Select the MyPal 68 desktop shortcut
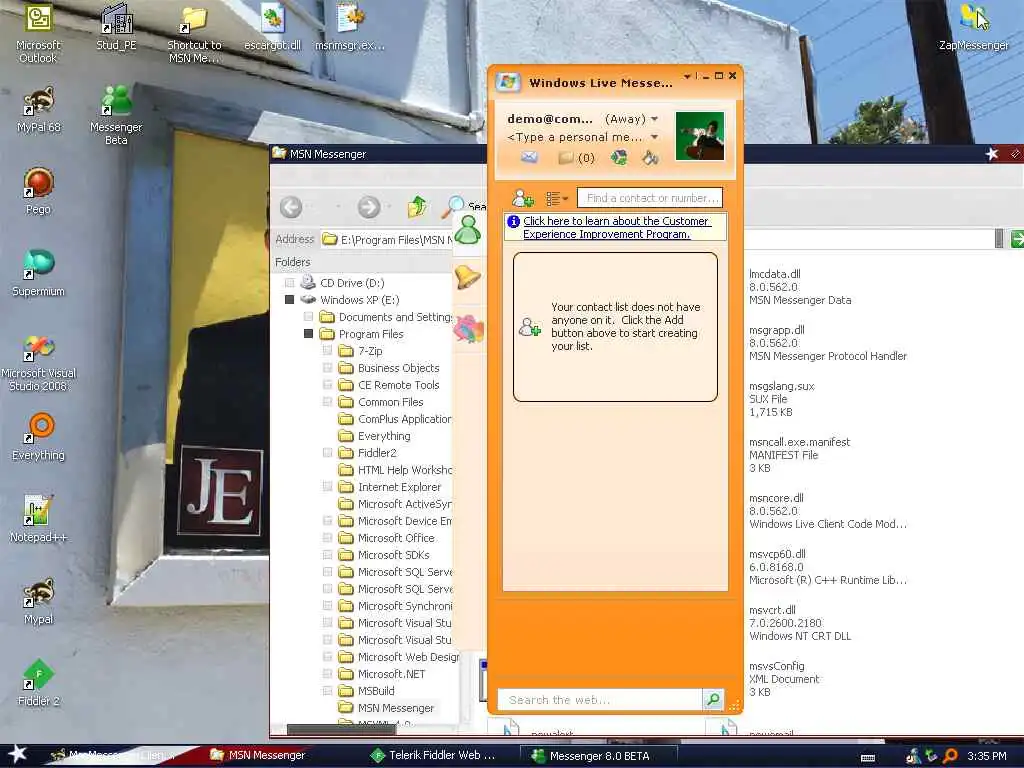The width and height of the screenshot is (1024, 768). 39,110
